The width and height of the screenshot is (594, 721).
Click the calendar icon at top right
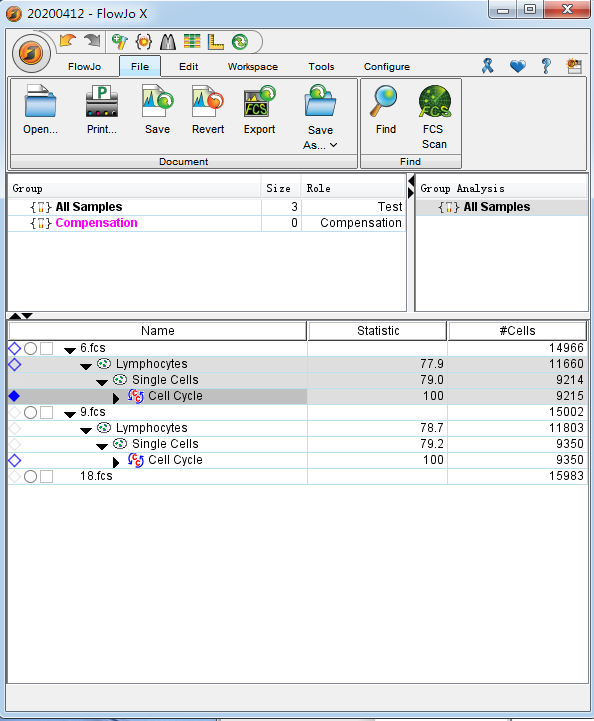(x=574, y=66)
